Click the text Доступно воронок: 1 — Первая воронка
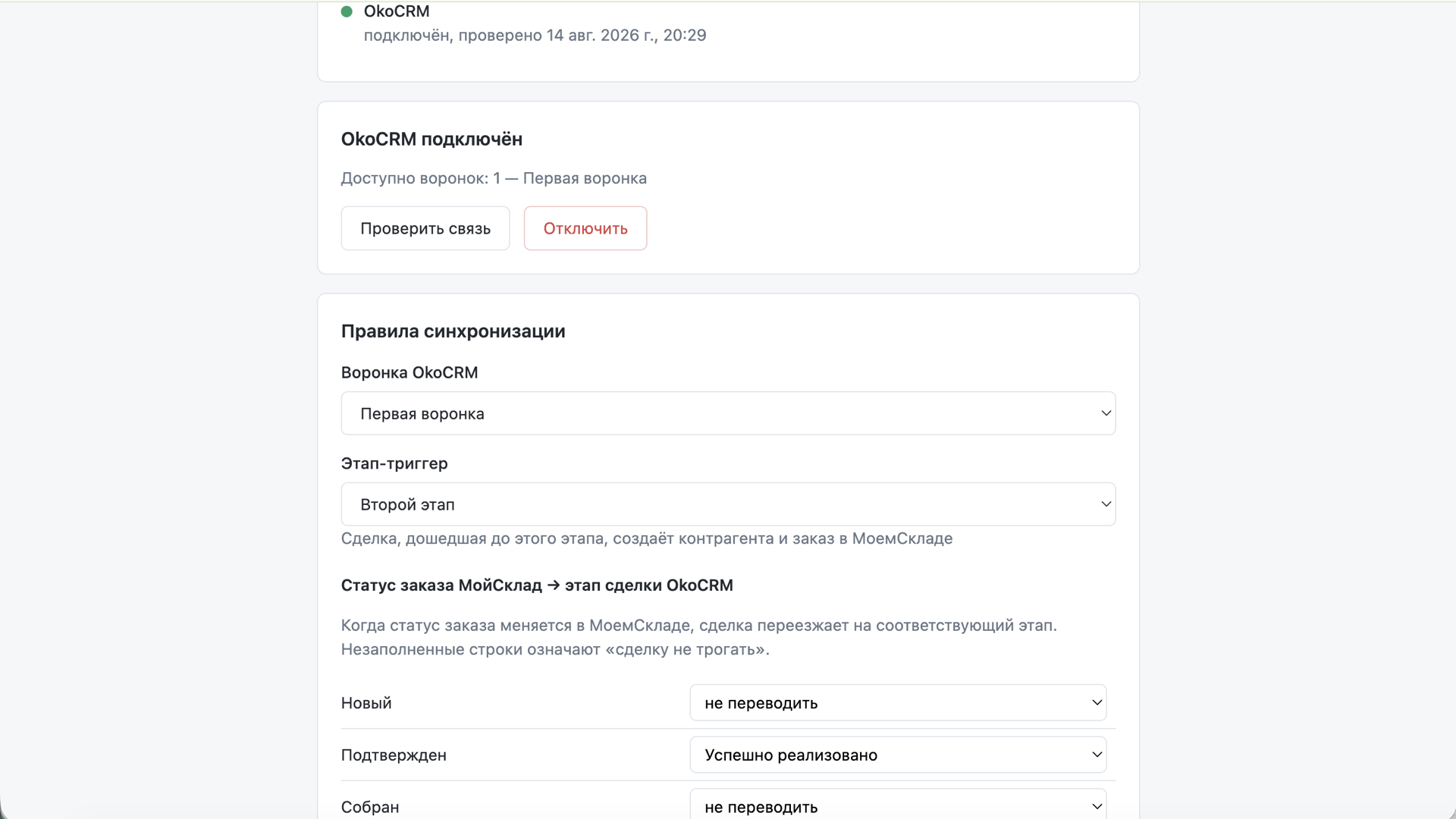This screenshot has height=819, width=1456. click(494, 178)
